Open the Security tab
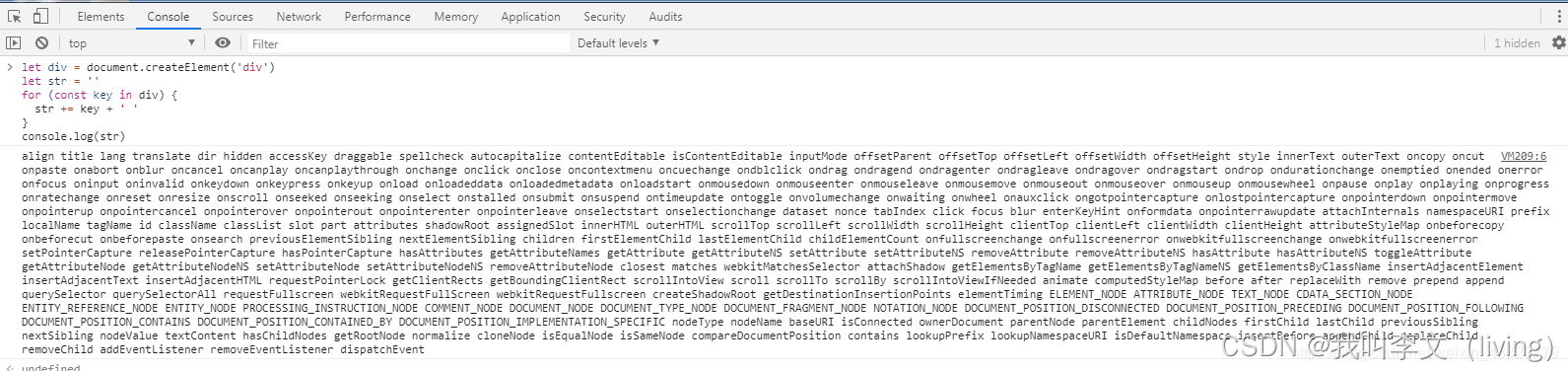The height and width of the screenshot is (371, 1568). pyautogui.click(x=604, y=17)
